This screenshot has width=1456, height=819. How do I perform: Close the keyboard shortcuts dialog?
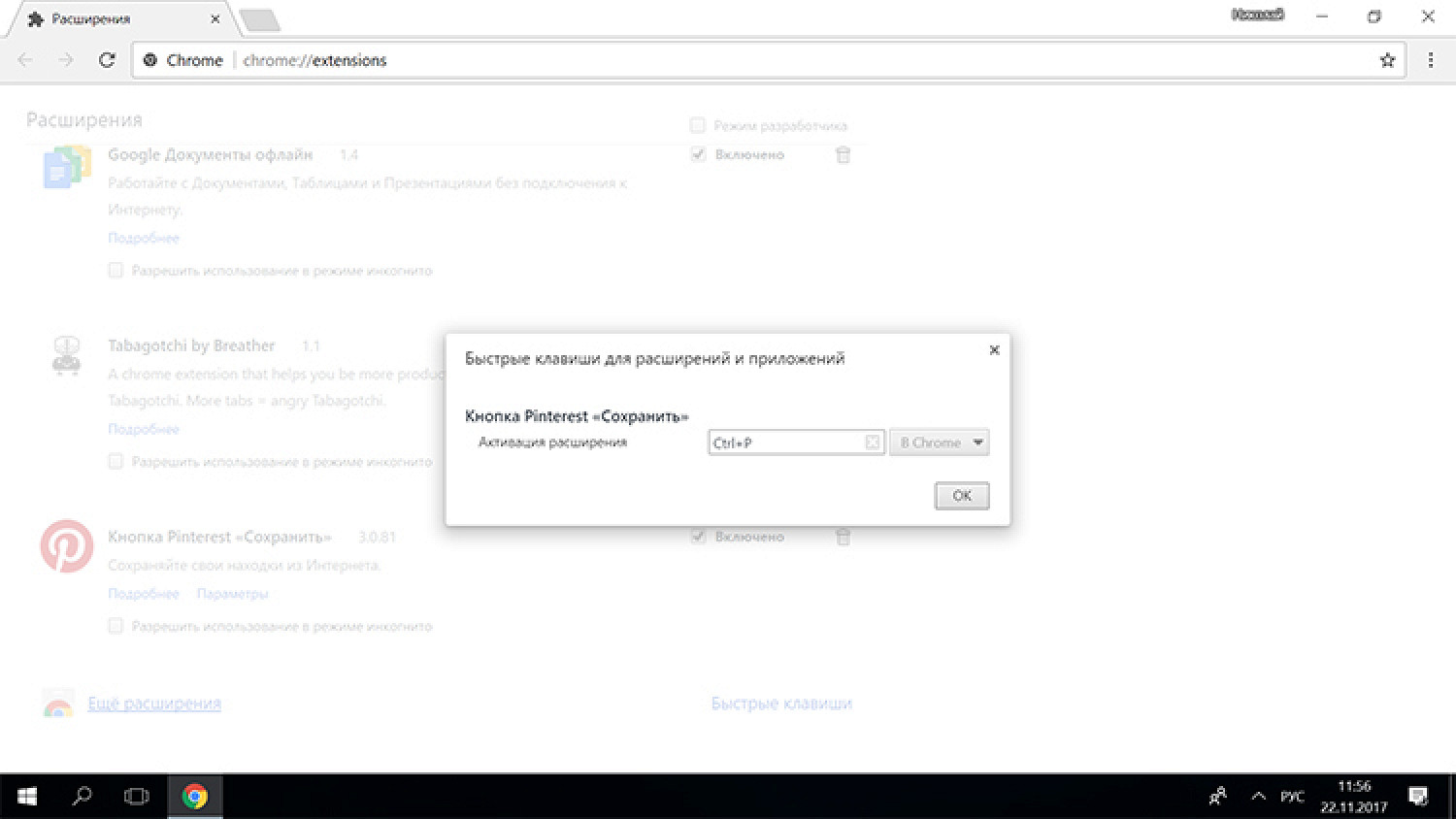point(994,350)
